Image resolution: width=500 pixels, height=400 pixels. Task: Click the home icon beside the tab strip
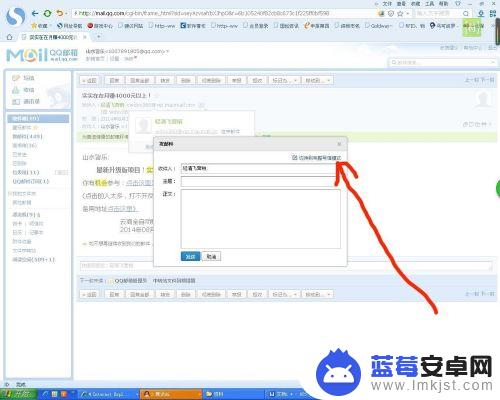pos(10,37)
